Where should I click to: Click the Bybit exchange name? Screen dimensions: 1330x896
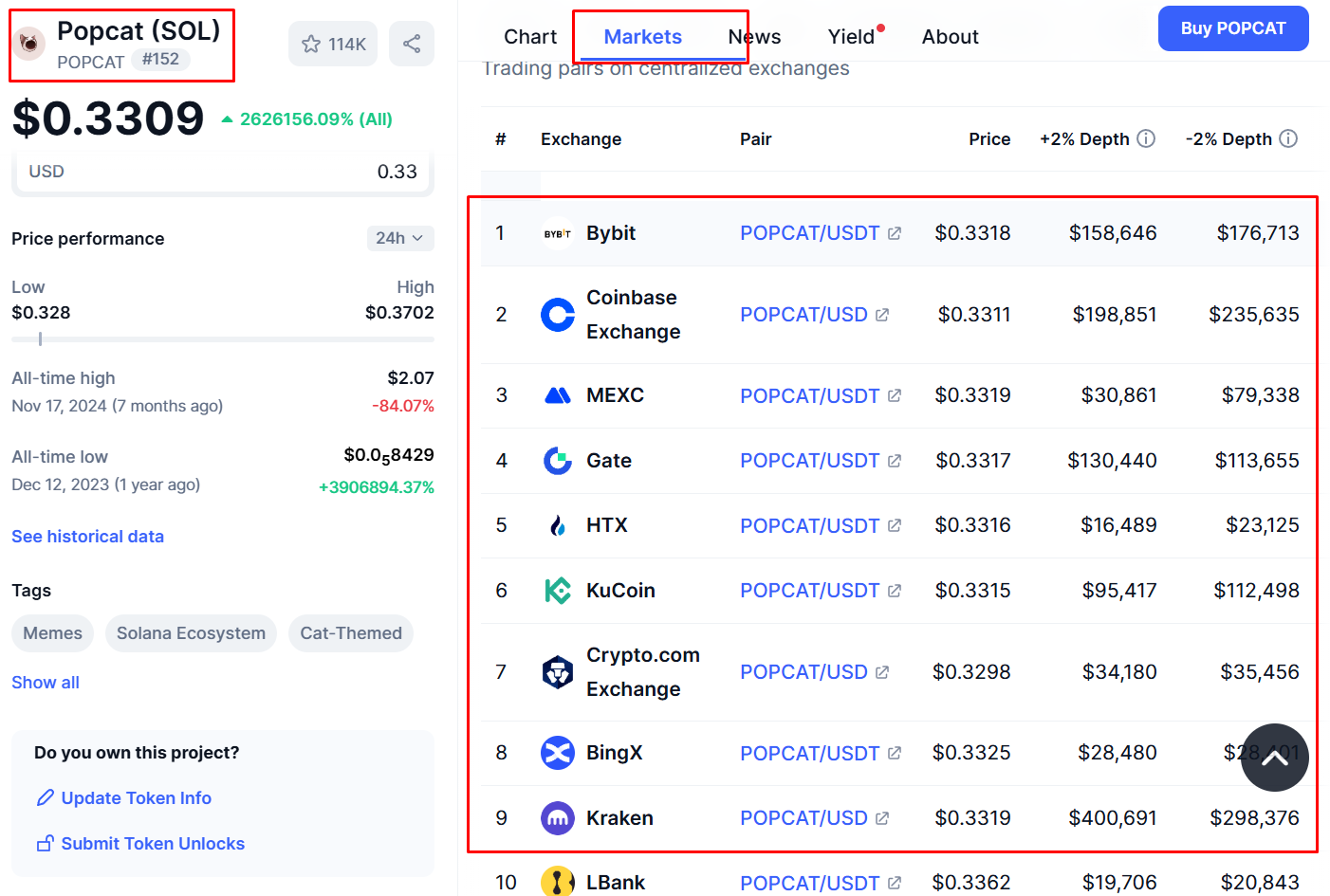click(611, 233)
